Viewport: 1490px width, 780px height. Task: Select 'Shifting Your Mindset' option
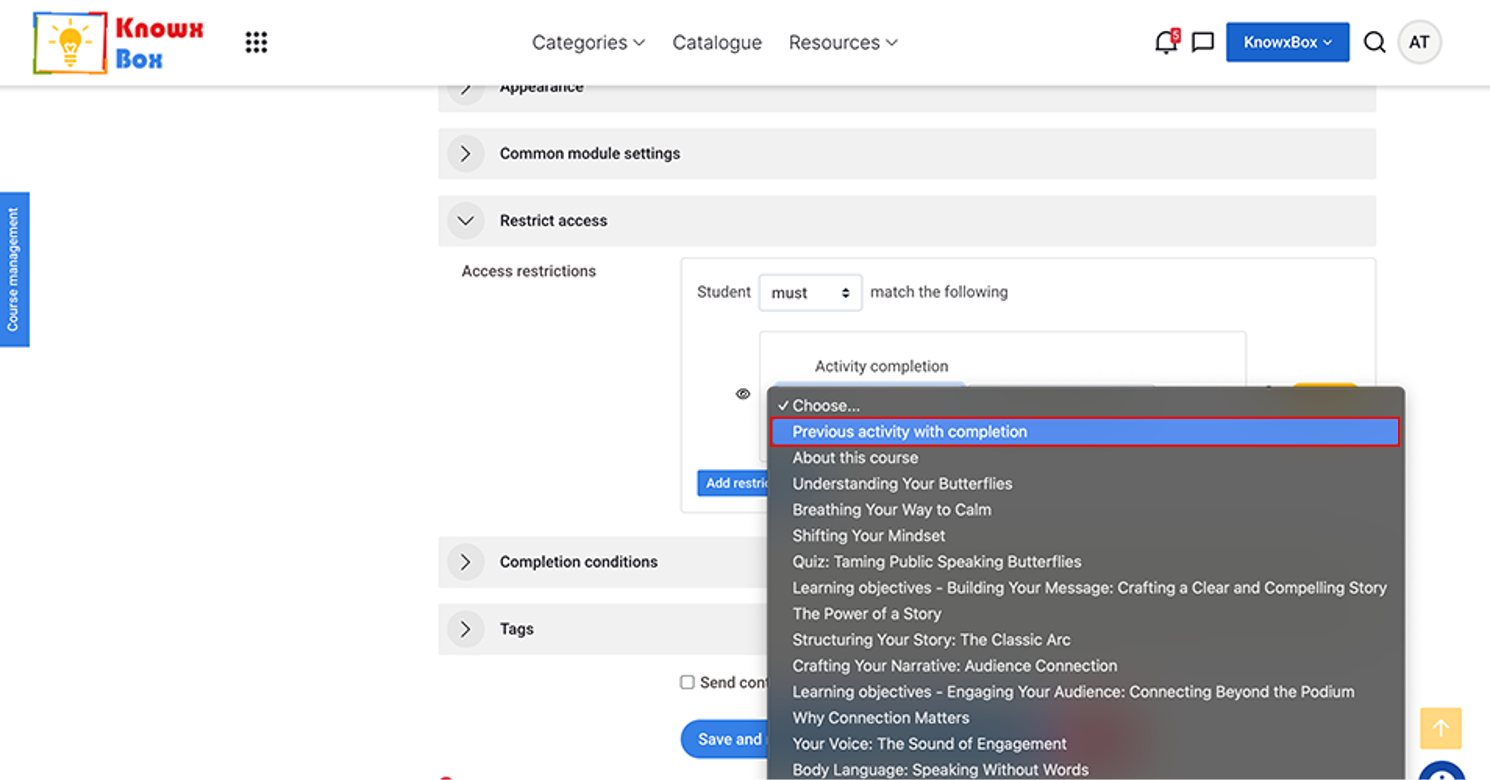[x=1085, y=536]
